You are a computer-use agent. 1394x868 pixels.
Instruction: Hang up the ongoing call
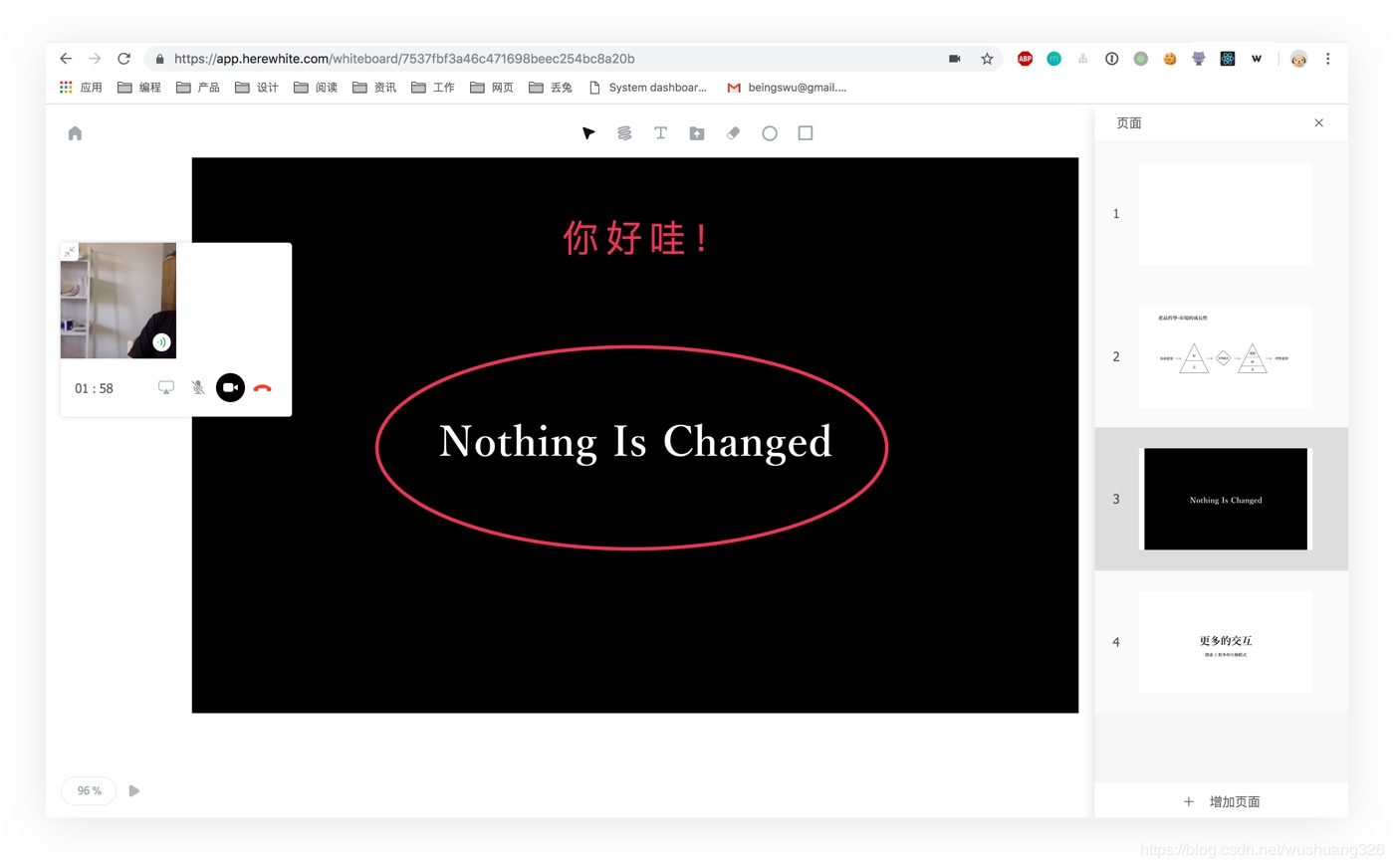[x=262, y=387]
